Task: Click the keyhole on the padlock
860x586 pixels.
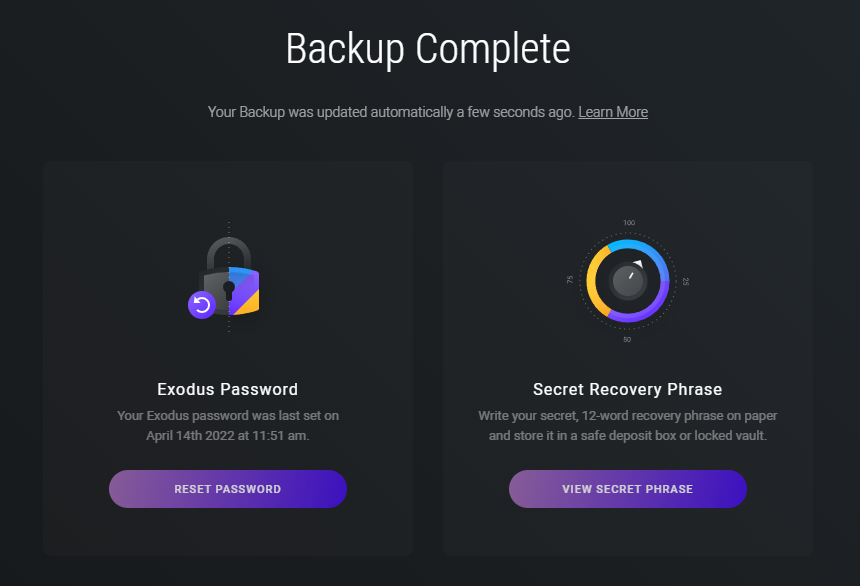Action: pyautogui.click(x=229, y=290)
